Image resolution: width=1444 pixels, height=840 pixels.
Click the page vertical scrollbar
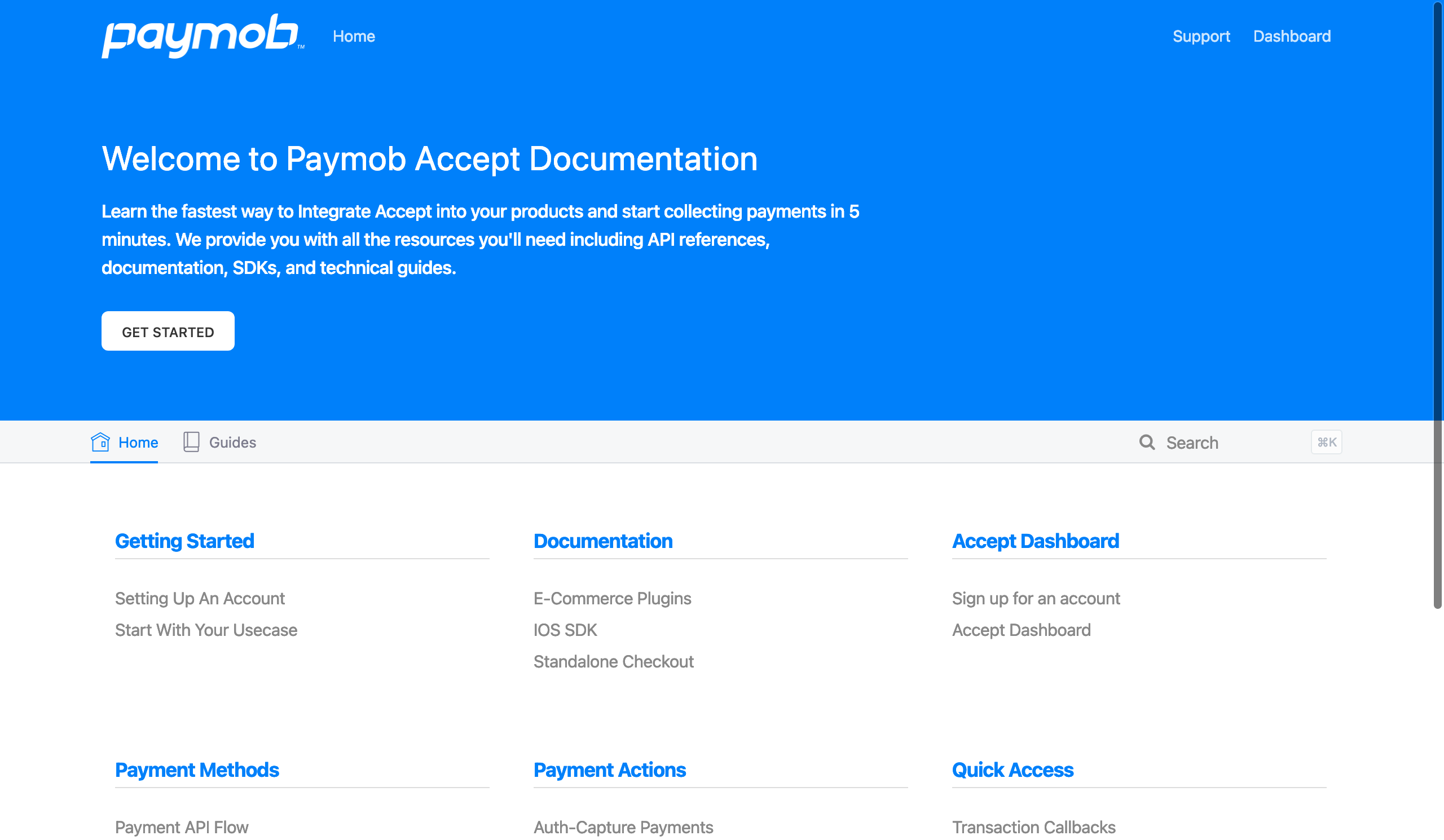pyautogui.click(x=1438, y=304)
